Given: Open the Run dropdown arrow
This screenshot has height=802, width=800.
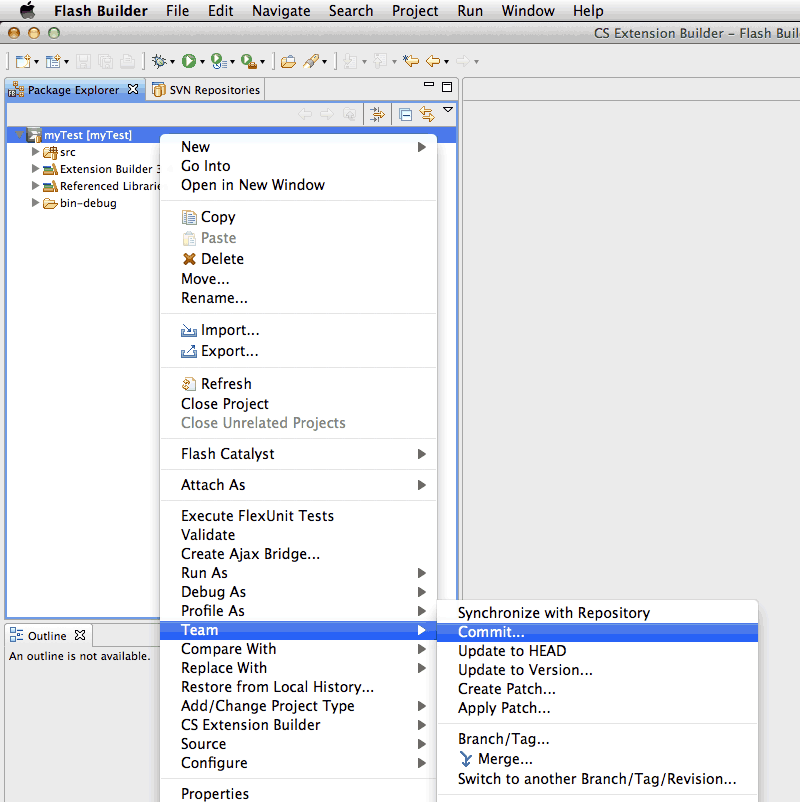Looking at the screenshot, I should tap(203, 62).
